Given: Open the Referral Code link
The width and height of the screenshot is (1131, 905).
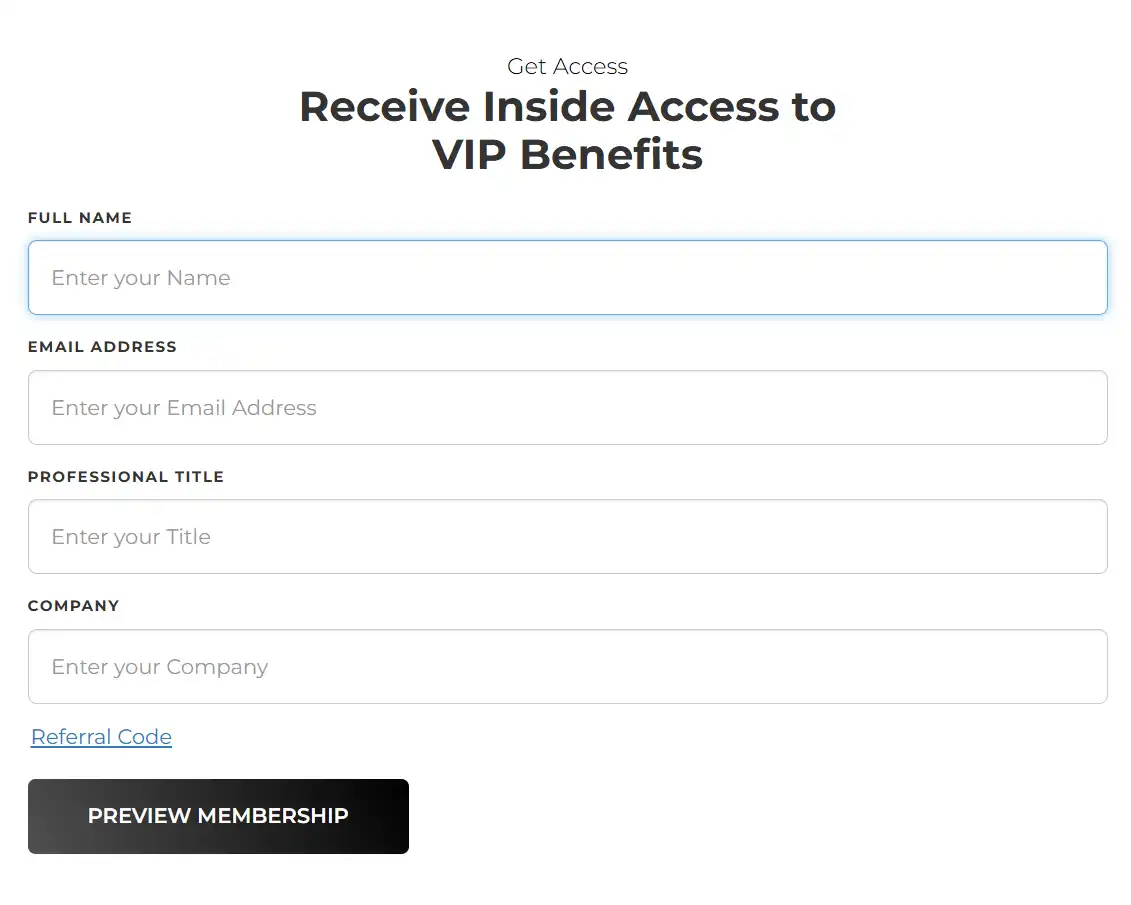Looking at the screenshot, I should click(101, 737).
